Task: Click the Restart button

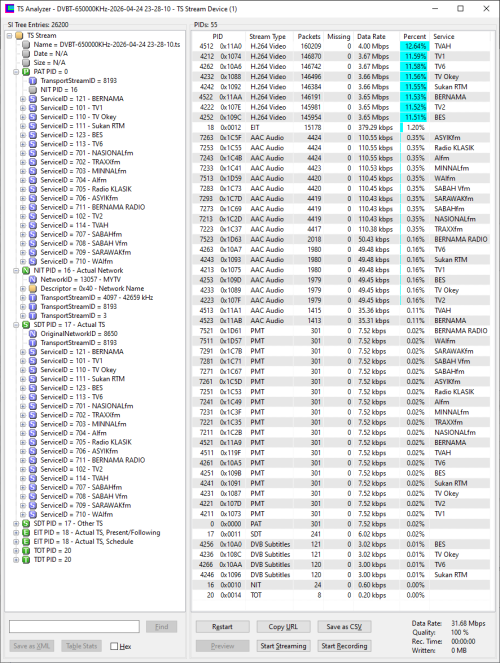Action: point(222,627)
